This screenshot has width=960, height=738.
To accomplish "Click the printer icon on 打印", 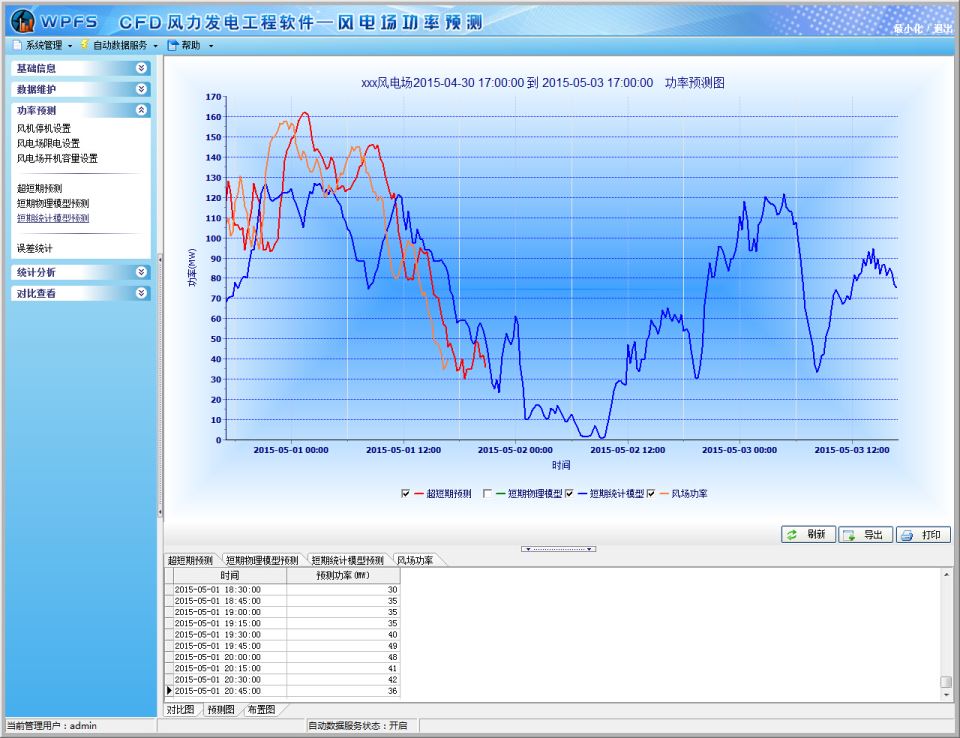I will point(907,535).
